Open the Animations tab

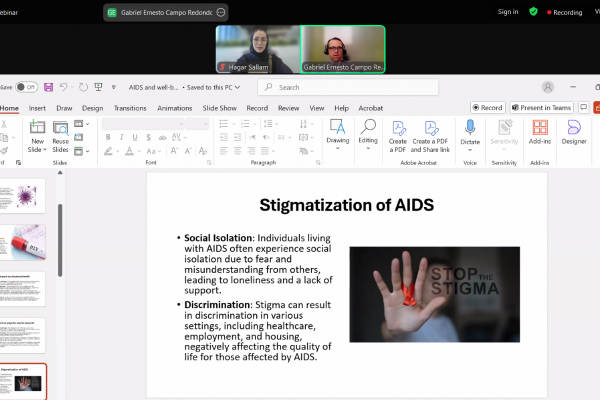pos(174,108)
